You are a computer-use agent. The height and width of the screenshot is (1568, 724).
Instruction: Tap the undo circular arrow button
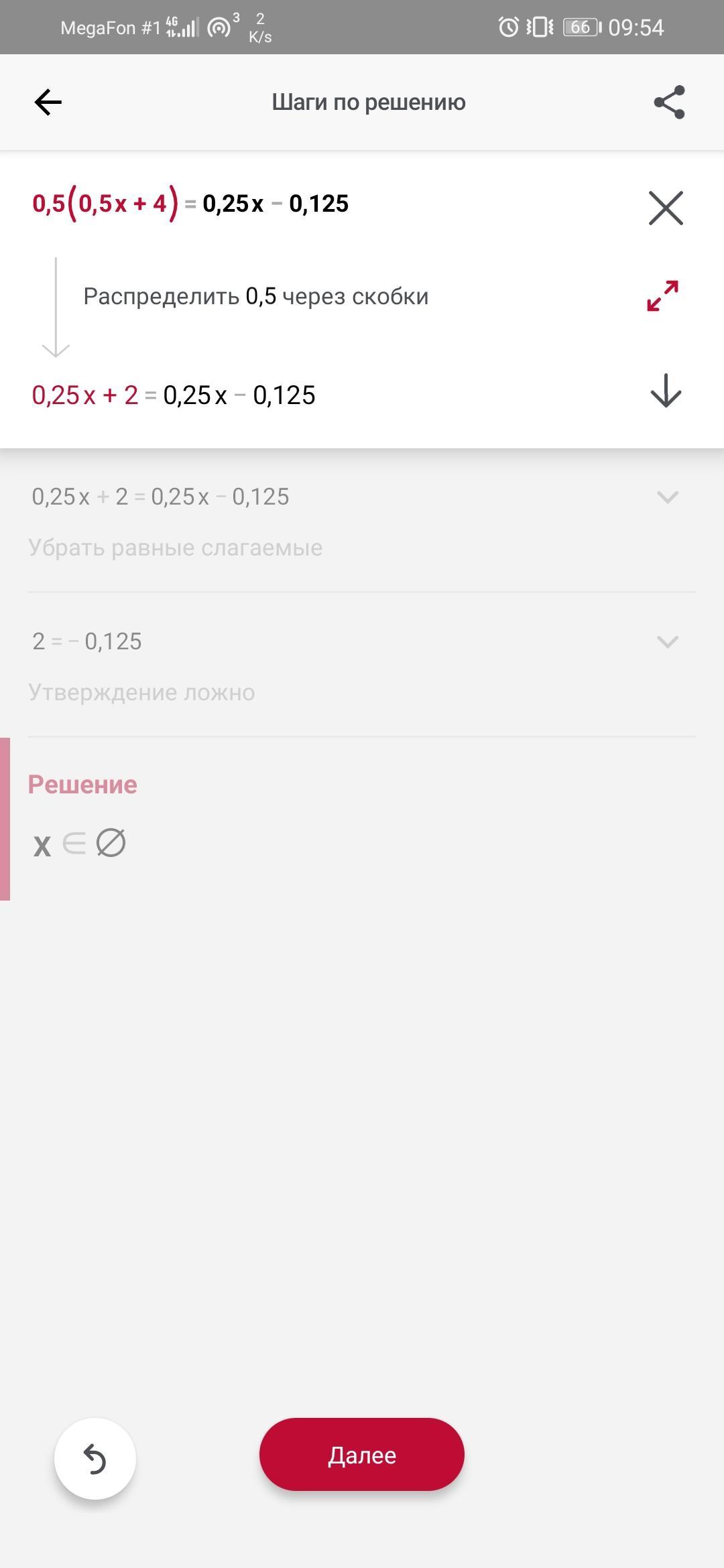[x=95, y=1459]
